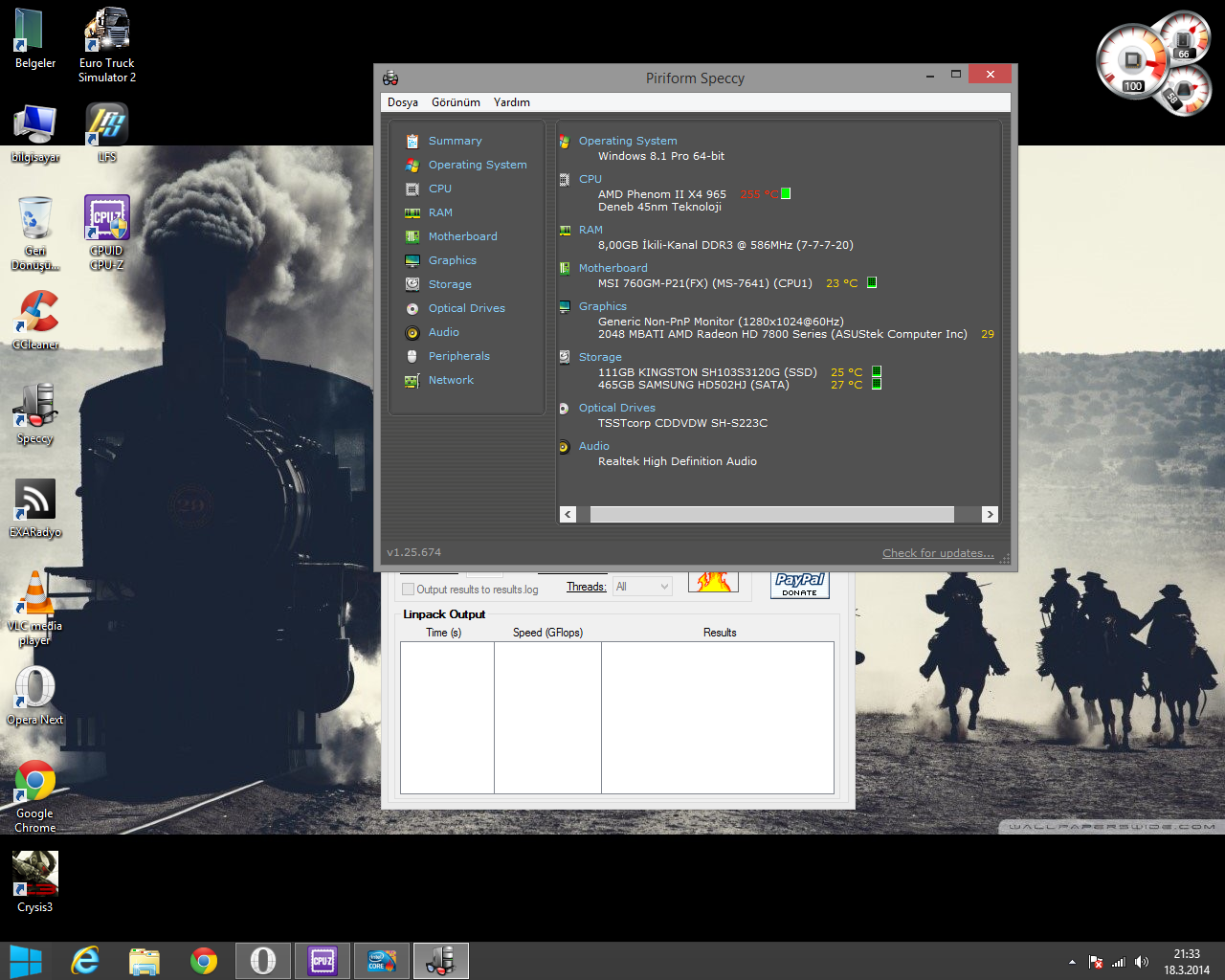
Task: Click the PayPal Donate button
Action: point(800,585)
